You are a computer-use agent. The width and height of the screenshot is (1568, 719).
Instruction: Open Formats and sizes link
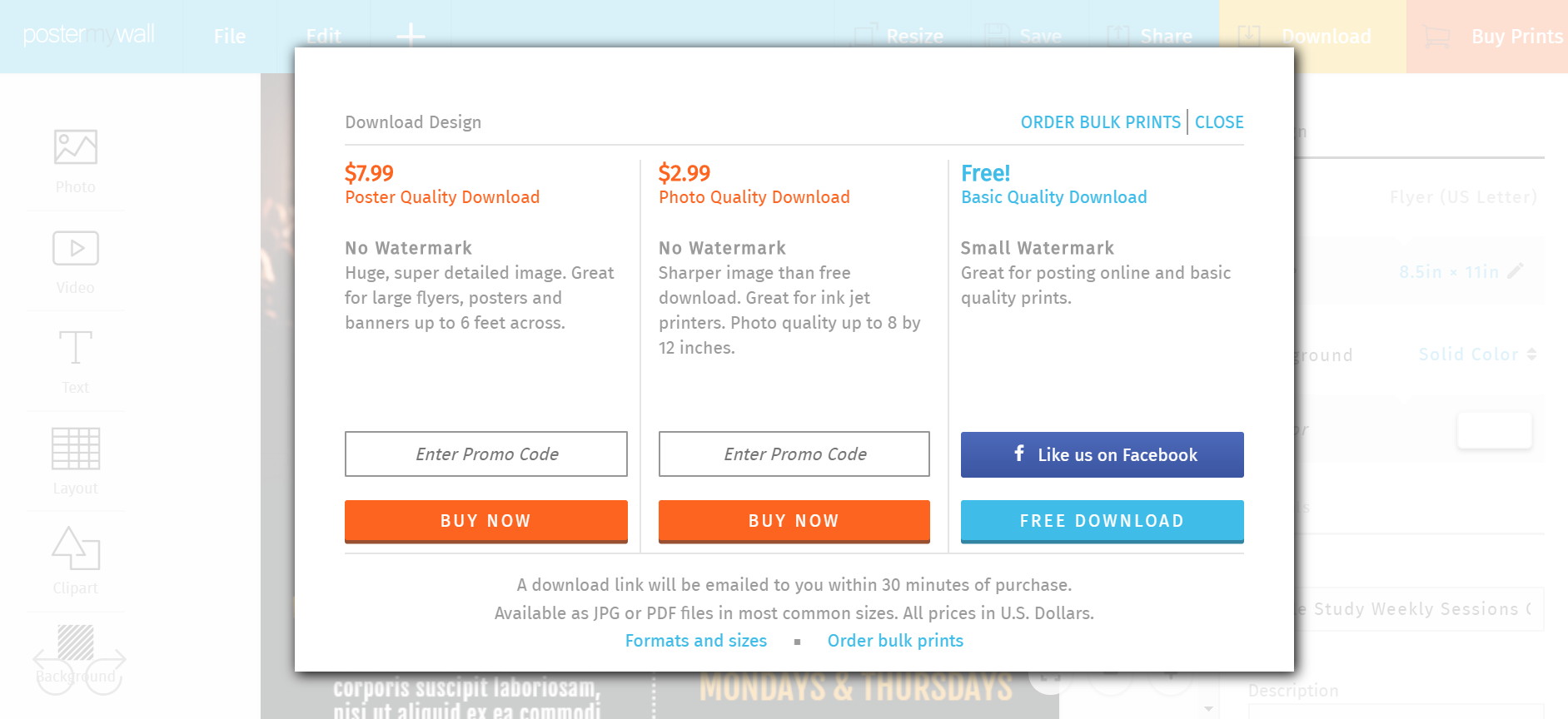pyautogui.click(x=696, y=641)
